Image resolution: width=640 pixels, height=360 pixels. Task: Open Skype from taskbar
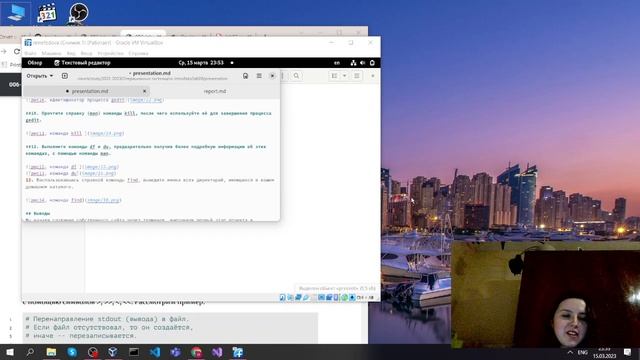point(72,352)
